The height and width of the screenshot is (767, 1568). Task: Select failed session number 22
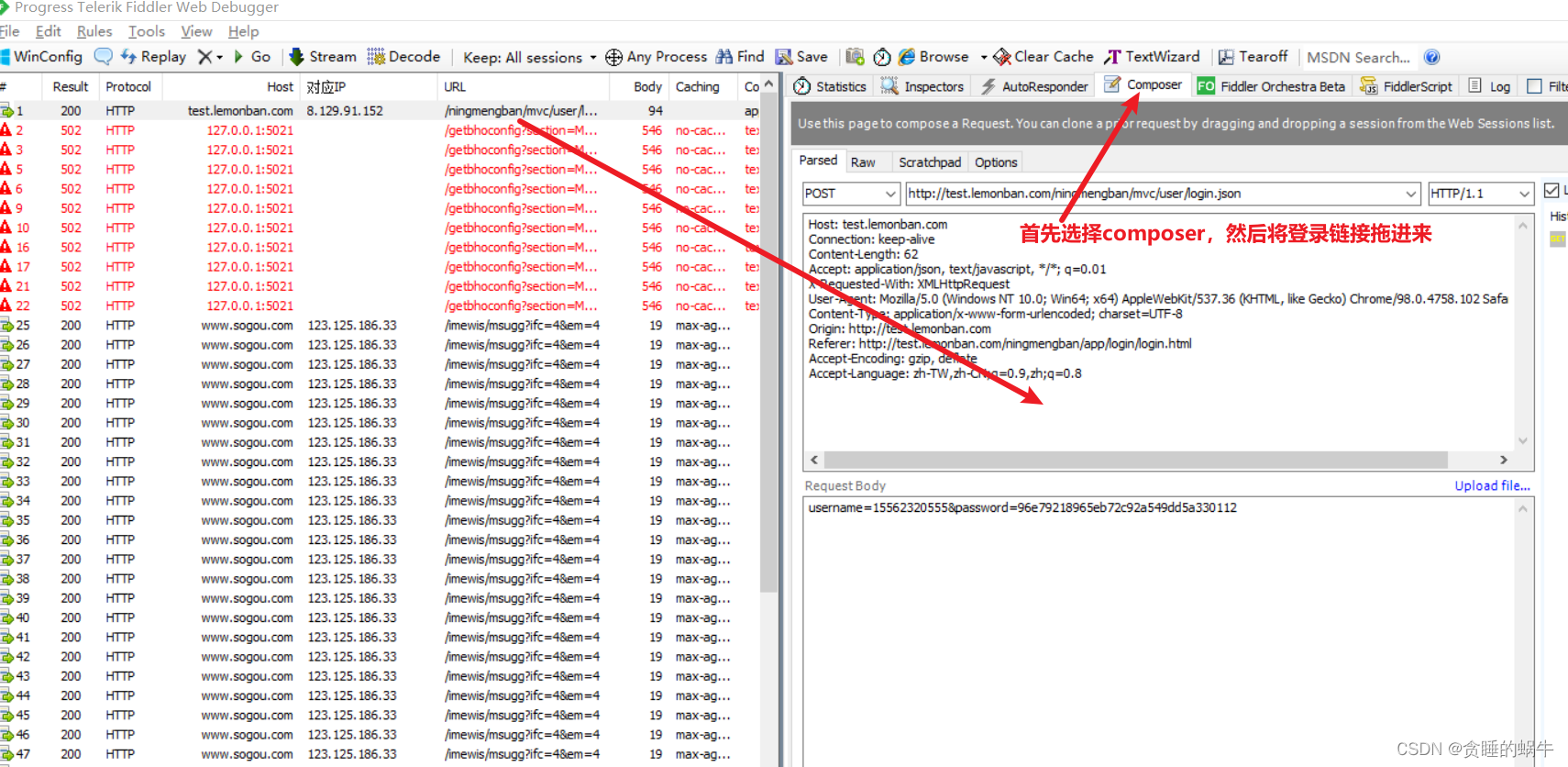(380, 306)
